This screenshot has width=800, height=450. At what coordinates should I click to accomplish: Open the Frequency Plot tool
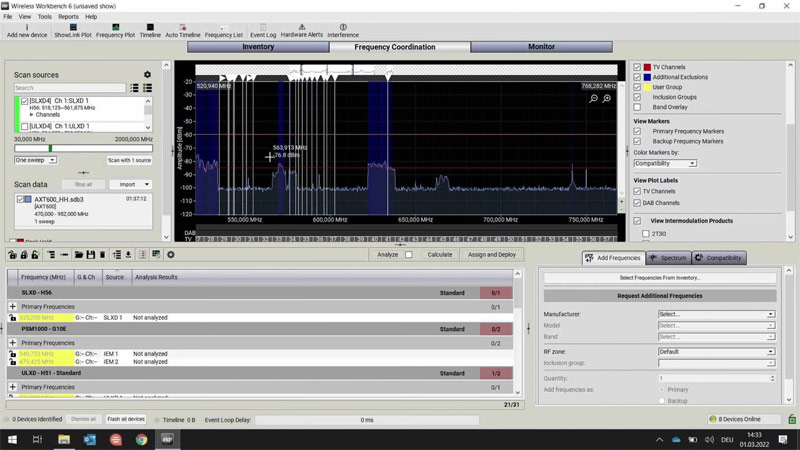[115, 30]
